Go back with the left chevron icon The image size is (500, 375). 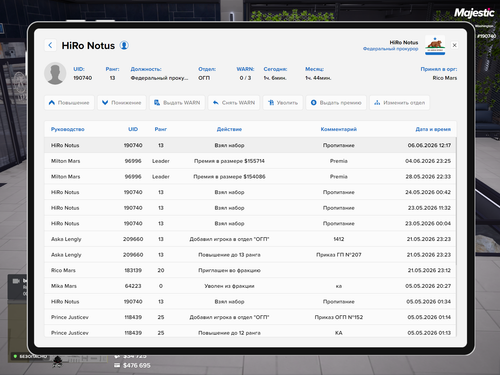coord(50,45)
